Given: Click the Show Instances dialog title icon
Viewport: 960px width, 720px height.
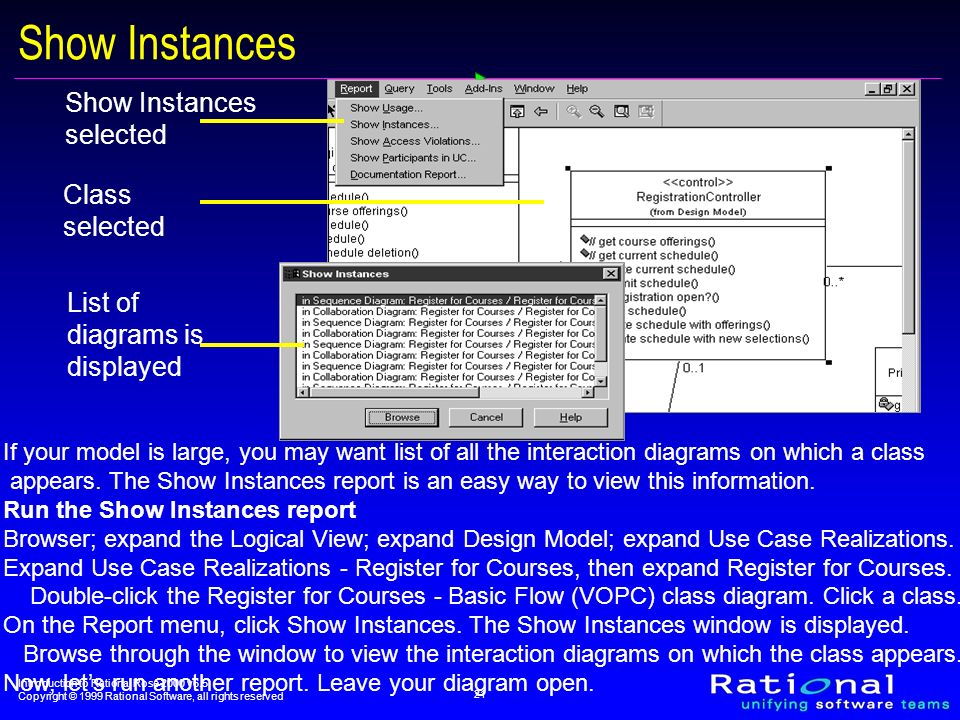Looking at the screenshot, I should [292, 274].
